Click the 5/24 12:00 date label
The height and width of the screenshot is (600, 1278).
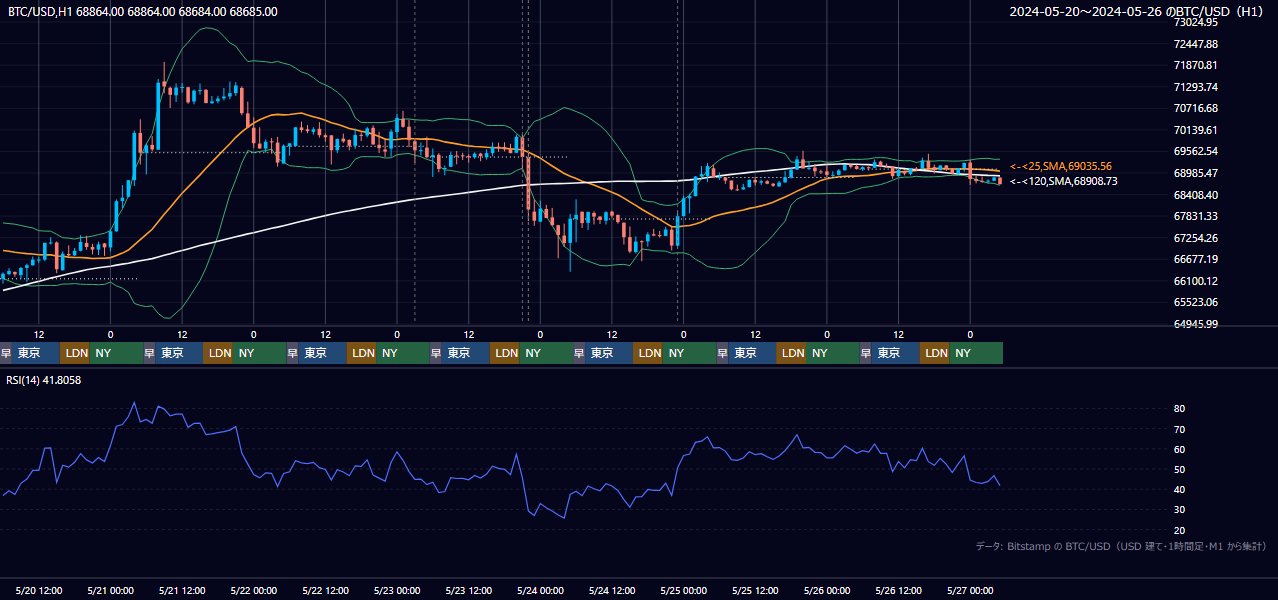612,590
